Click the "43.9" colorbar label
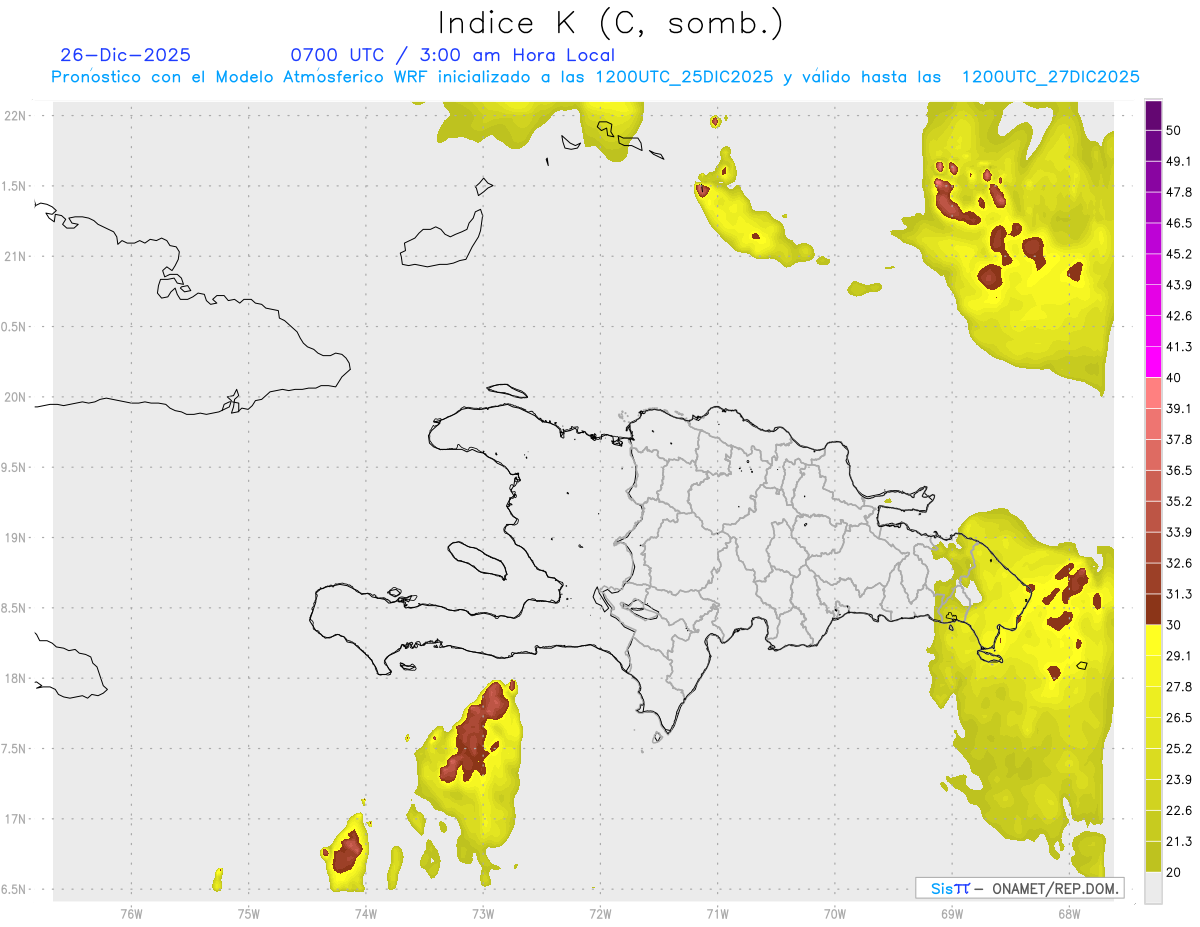Image resolution: width=1200 pixels, height=927 pixels. tap(1179, 285)
